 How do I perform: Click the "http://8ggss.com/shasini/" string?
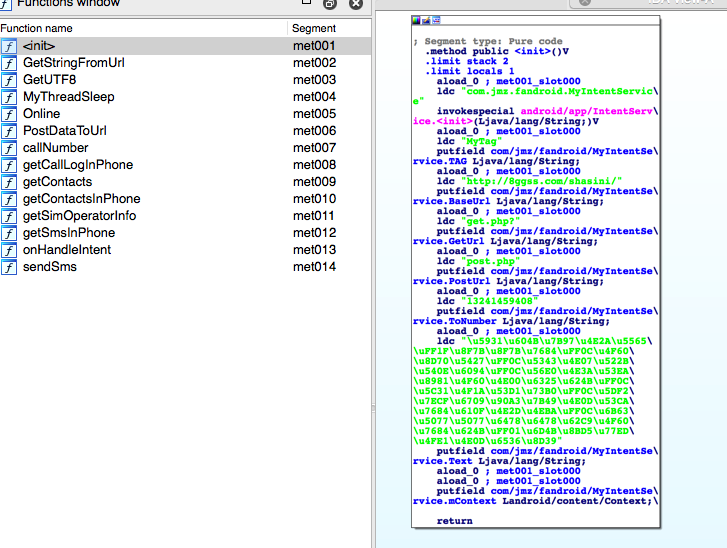542,181
